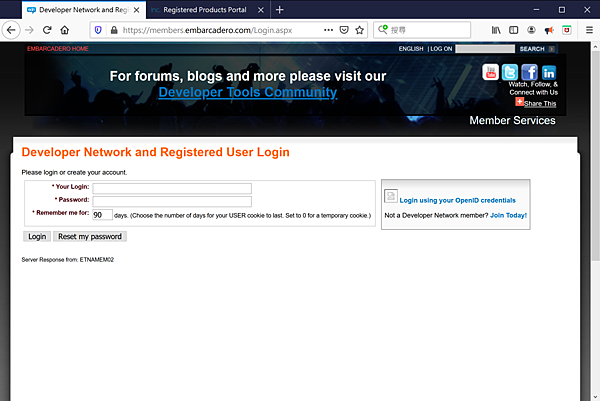Viewport: 600px width, 401px height.
Task: Switch to Registered Products Portal tab
Action: coord(205,10)
